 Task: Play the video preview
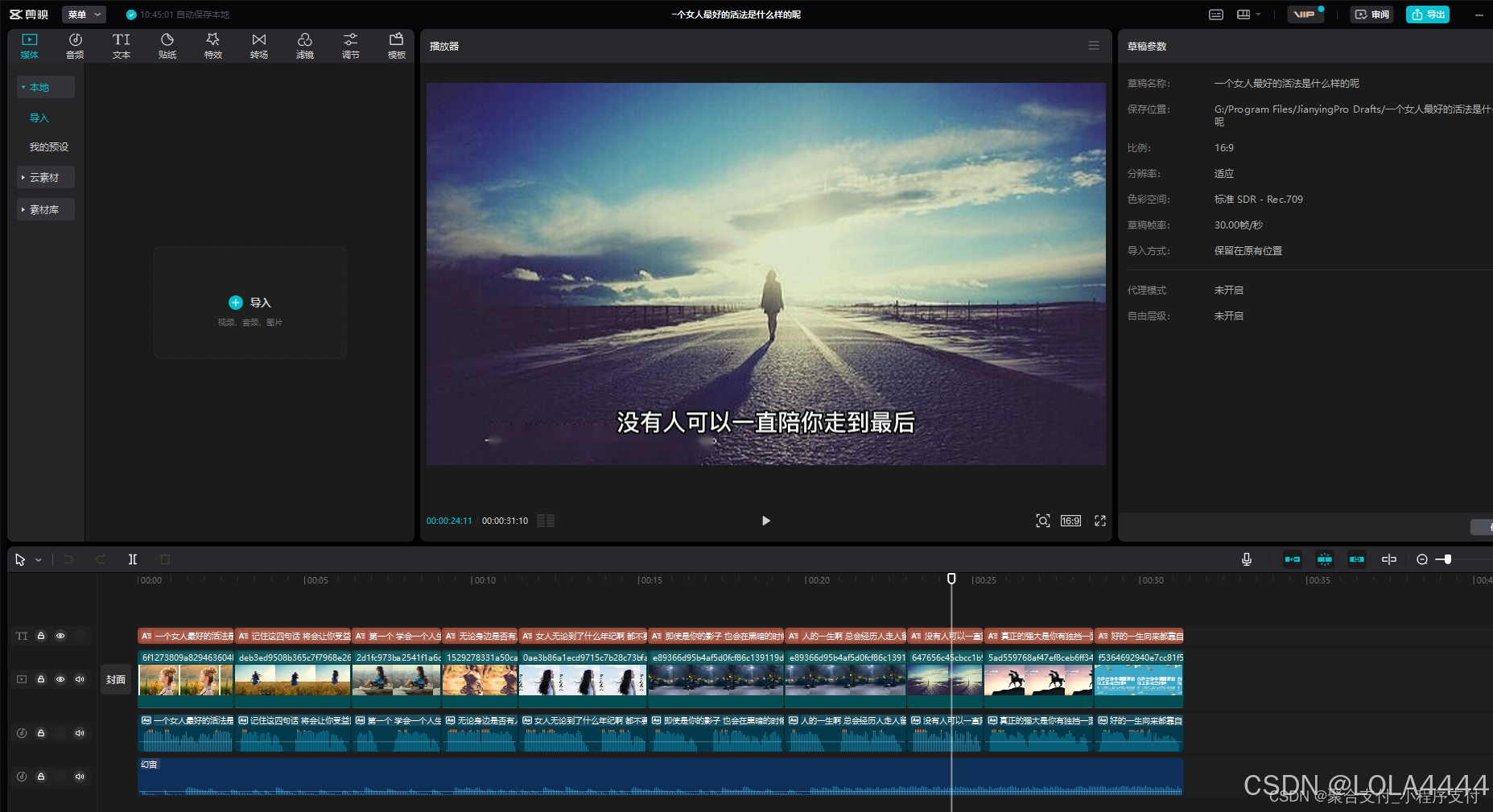coord(765,521)
